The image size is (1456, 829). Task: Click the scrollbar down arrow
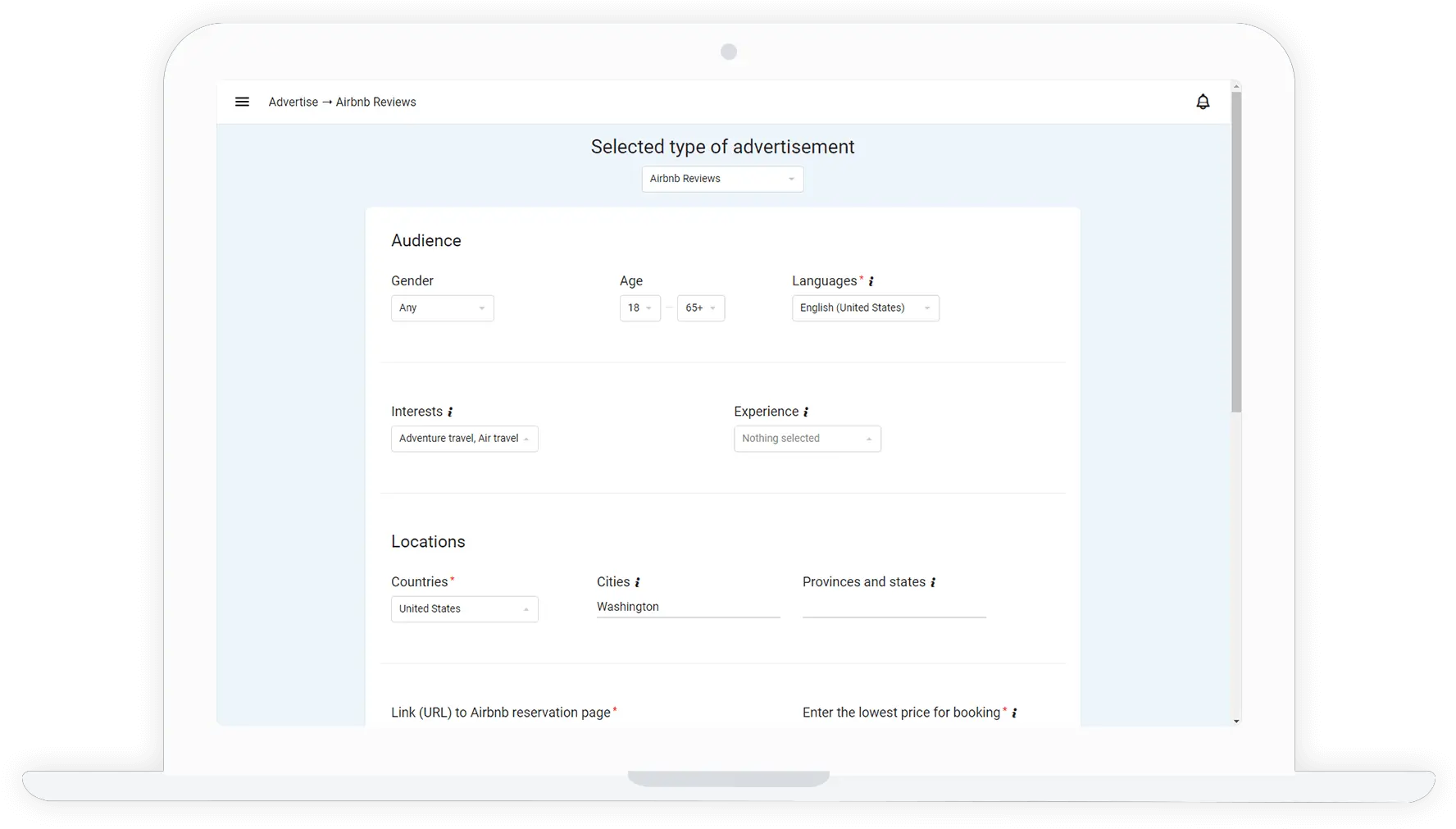[1236, 721]
